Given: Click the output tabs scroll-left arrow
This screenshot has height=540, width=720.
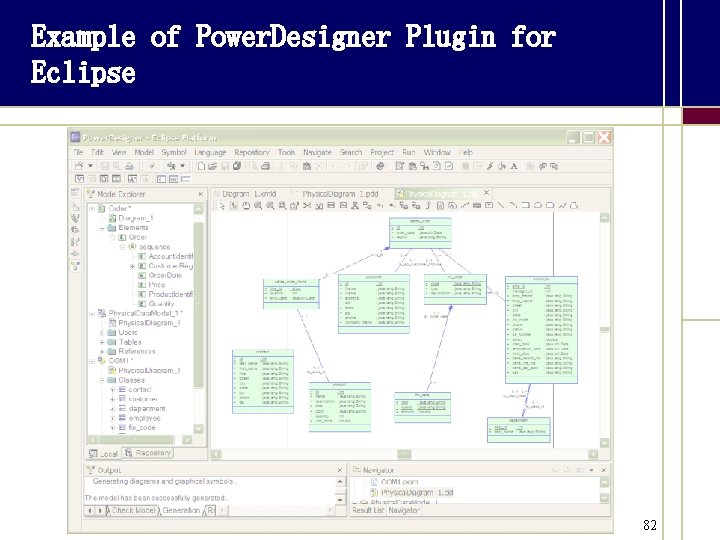Looking at the screenshot, I should coord(90,511).
